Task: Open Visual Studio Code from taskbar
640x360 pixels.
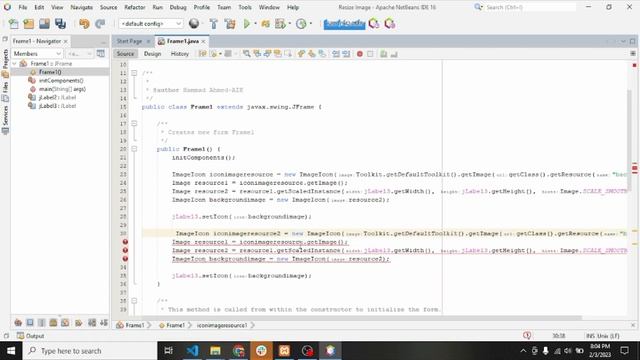Action: [x=192, y=351]
